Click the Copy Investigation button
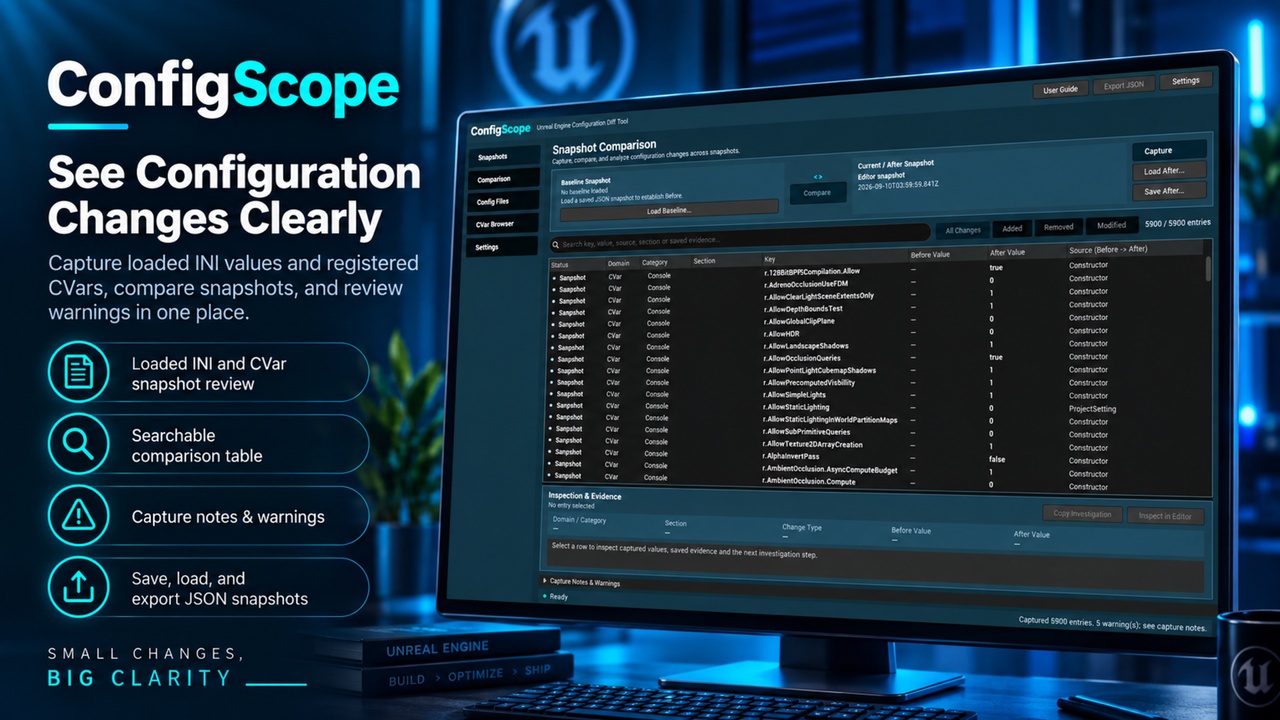The width and height of the screenshot is (1280, 720). 1082,514
